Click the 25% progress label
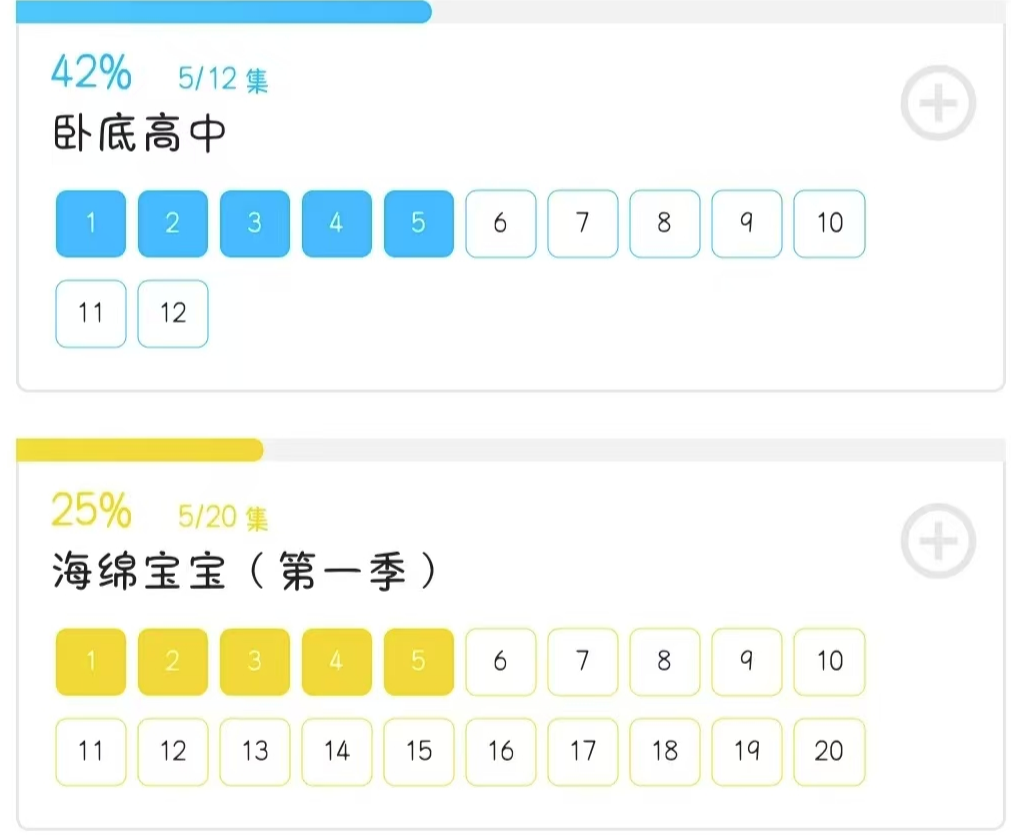Screen dimensions: 1011x835 click(91, 511)
